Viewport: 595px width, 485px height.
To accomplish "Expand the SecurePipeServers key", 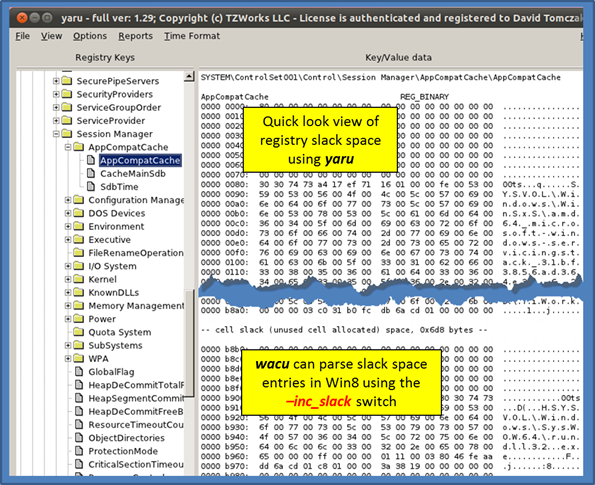I will click(x=56, y=81).
